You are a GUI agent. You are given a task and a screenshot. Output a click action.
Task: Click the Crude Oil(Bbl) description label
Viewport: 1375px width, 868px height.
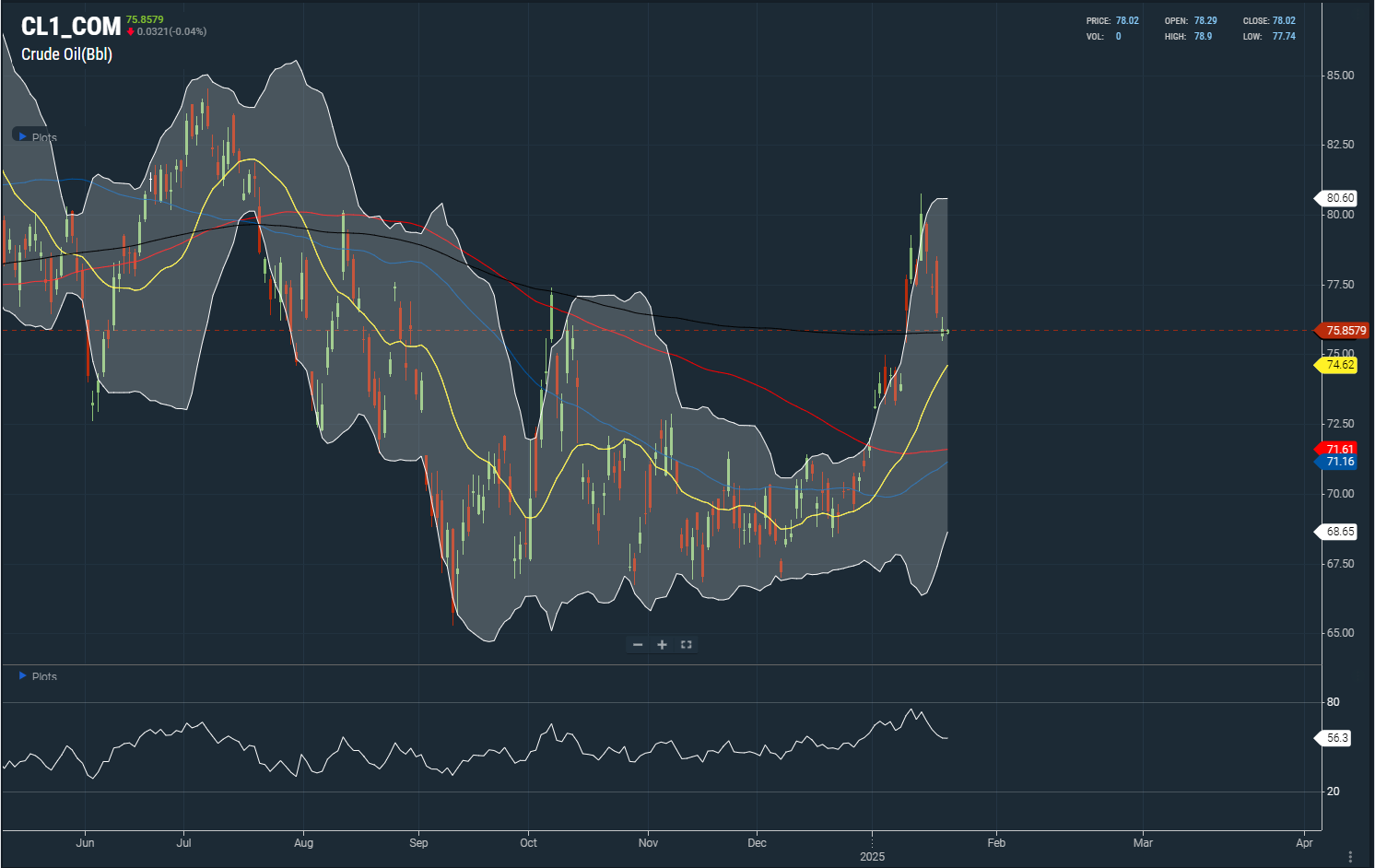click(x=66, y=54)
